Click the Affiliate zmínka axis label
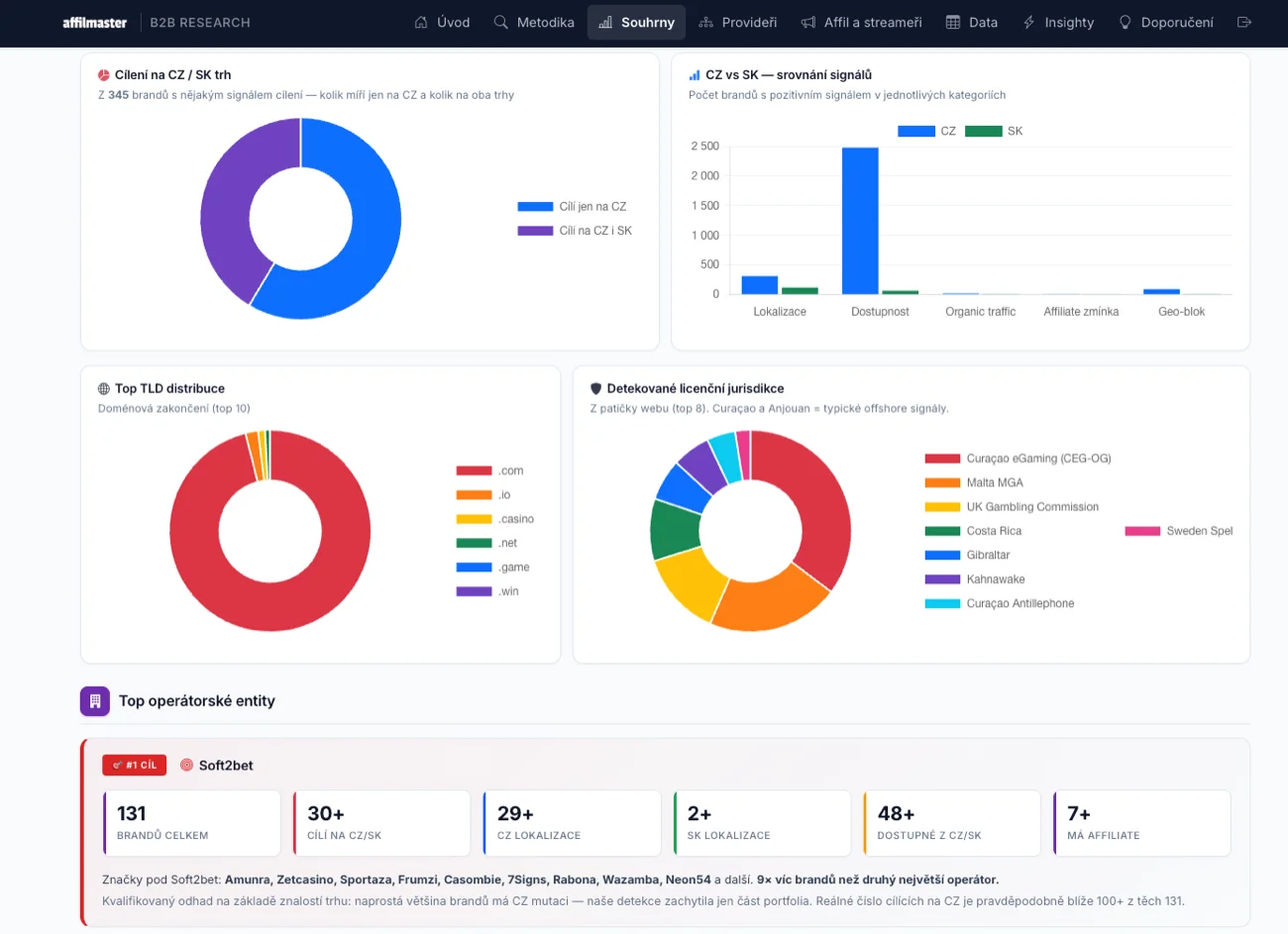Image resolution: width=1288 pixels, height=934 pixels. click(x=1081, y=312)
